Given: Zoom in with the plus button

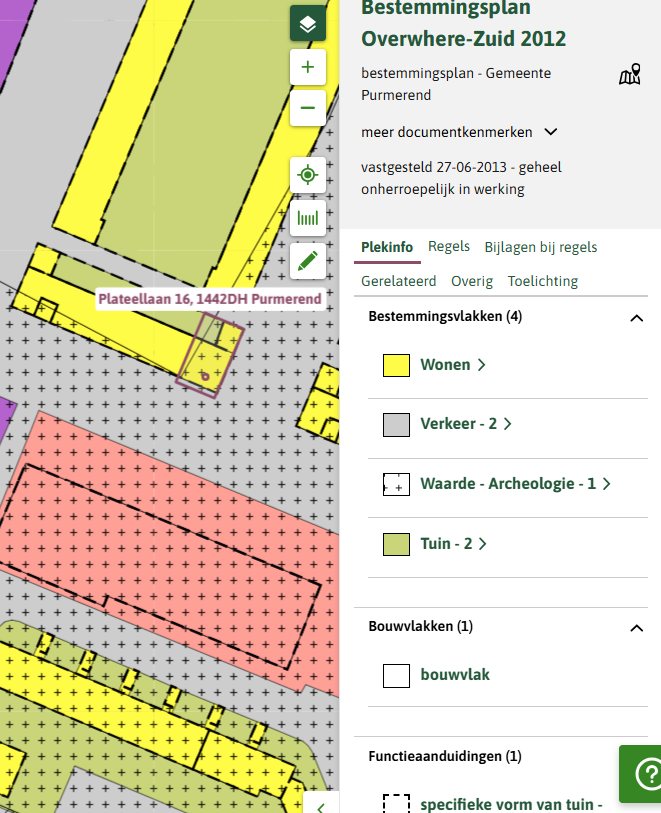Looking at the screenshot, I should coord(308,67).
